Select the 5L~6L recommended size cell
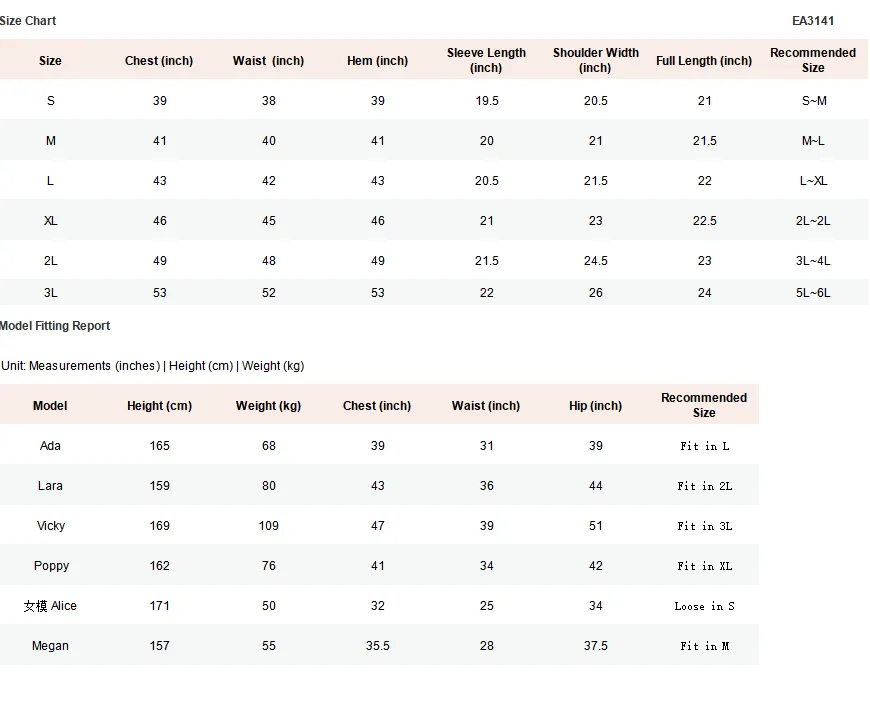870x701 pixels. coord(813,292)
